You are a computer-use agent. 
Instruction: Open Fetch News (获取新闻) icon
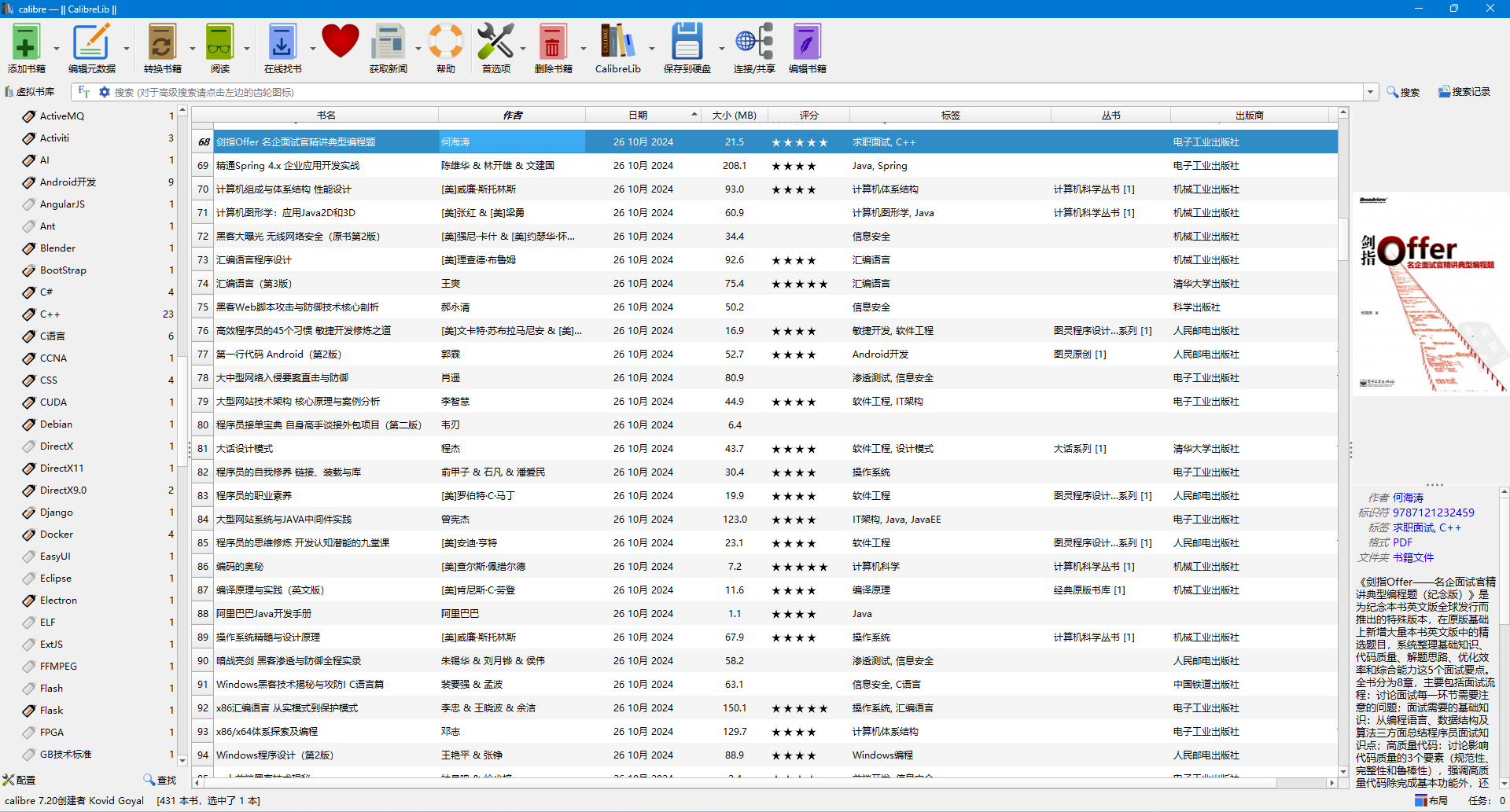388,43
